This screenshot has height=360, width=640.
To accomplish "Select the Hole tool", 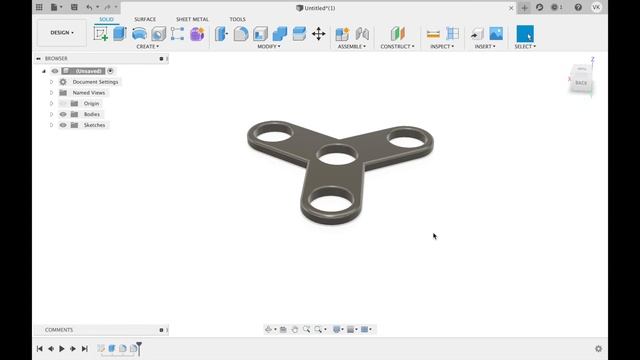I will click(158, 34).
